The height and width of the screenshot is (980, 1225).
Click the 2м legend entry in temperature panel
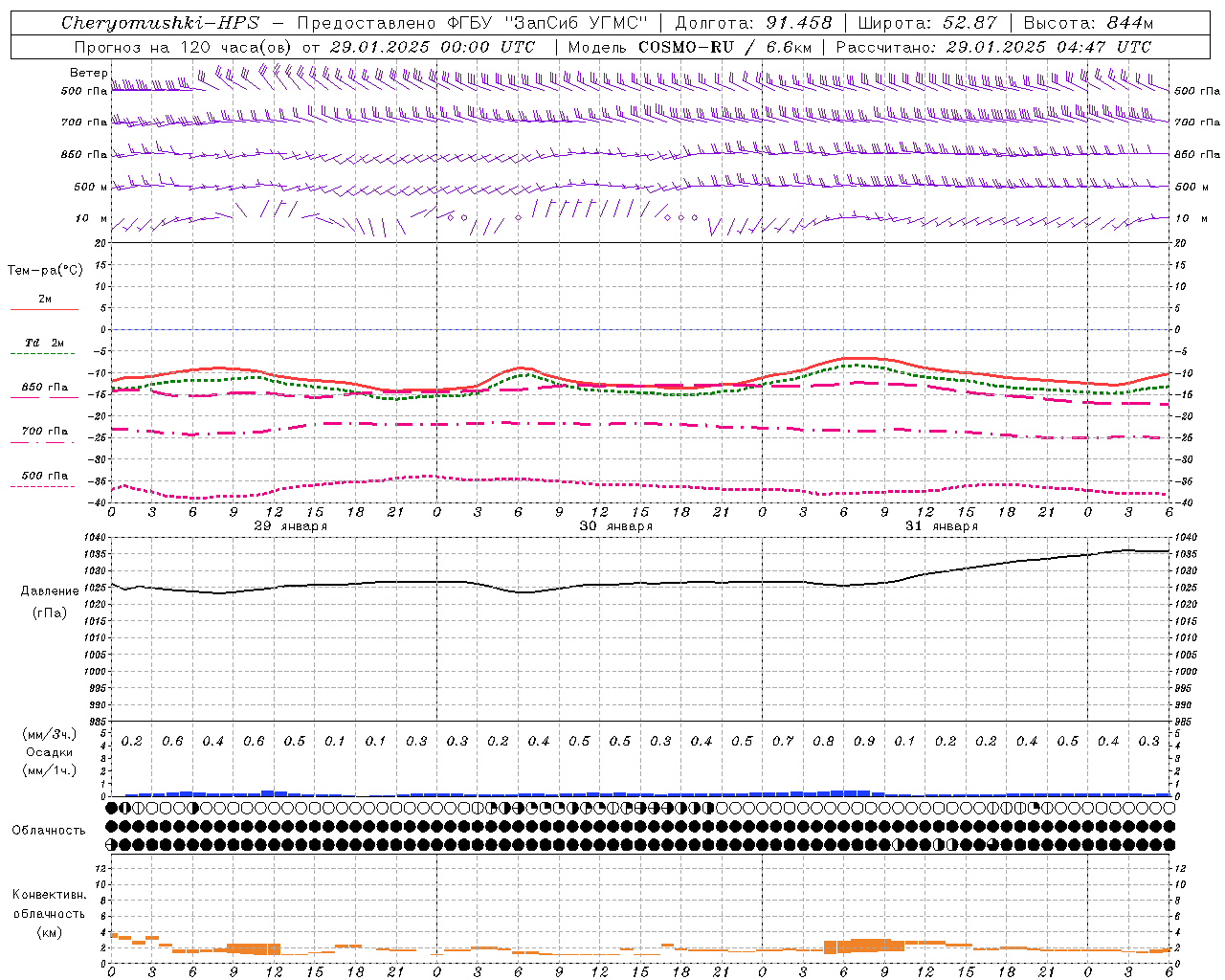(x=45, y=300)
